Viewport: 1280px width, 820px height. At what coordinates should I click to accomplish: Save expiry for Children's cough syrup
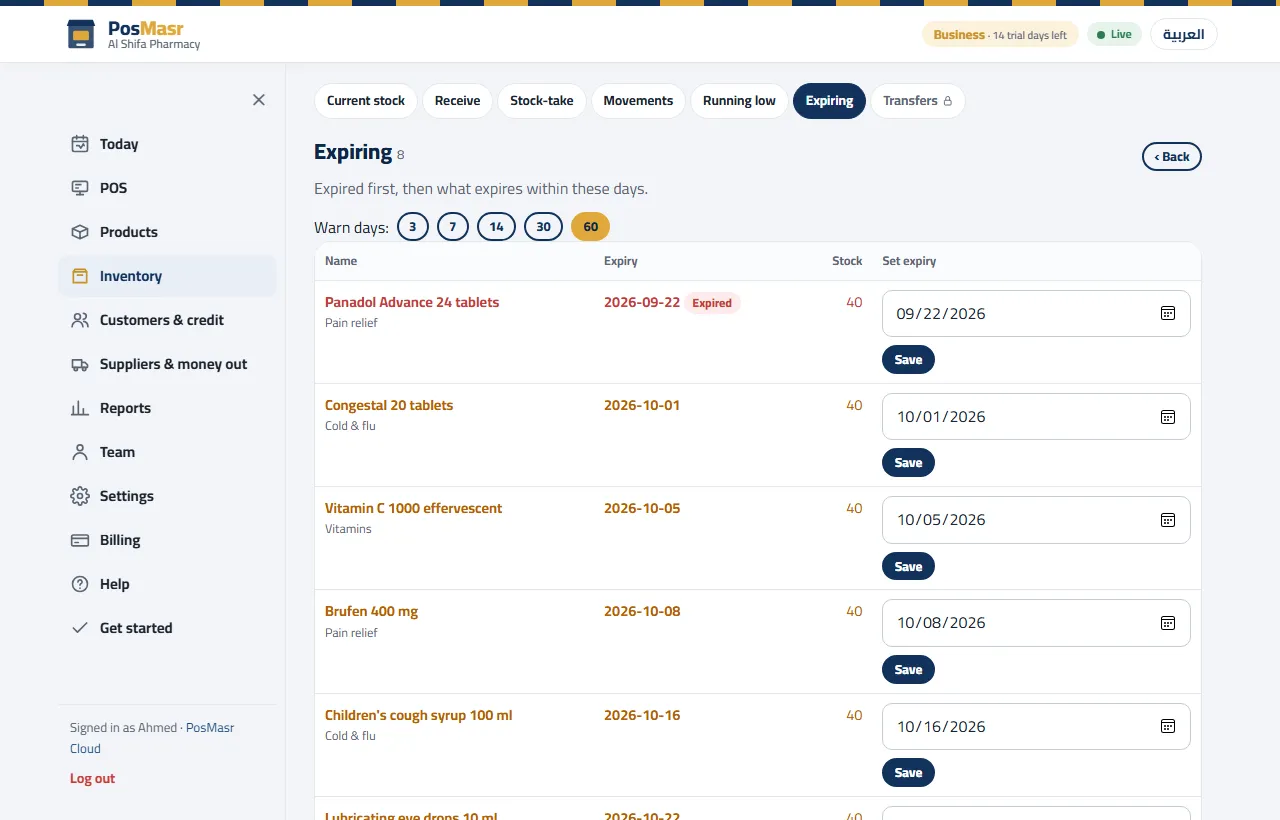[x=908, y=773]
